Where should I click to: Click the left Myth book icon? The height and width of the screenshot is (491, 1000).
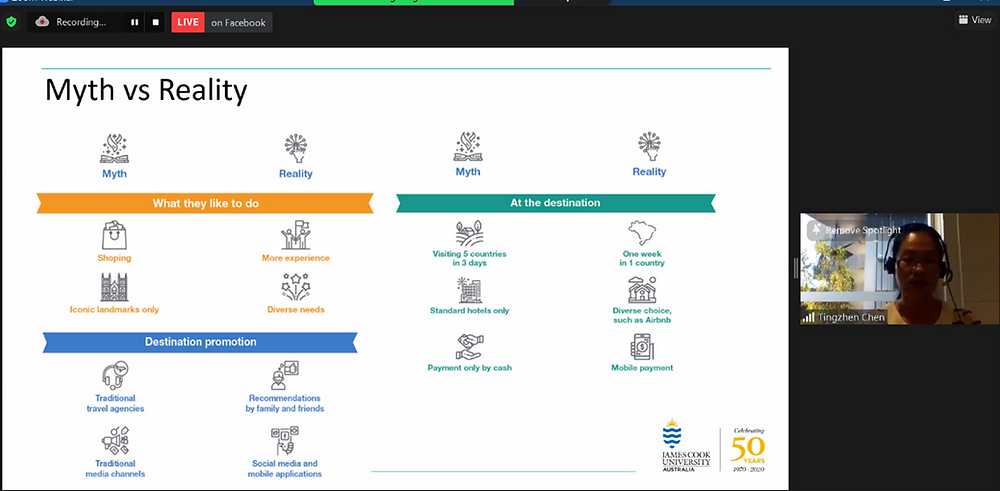(x=114, y=149)
